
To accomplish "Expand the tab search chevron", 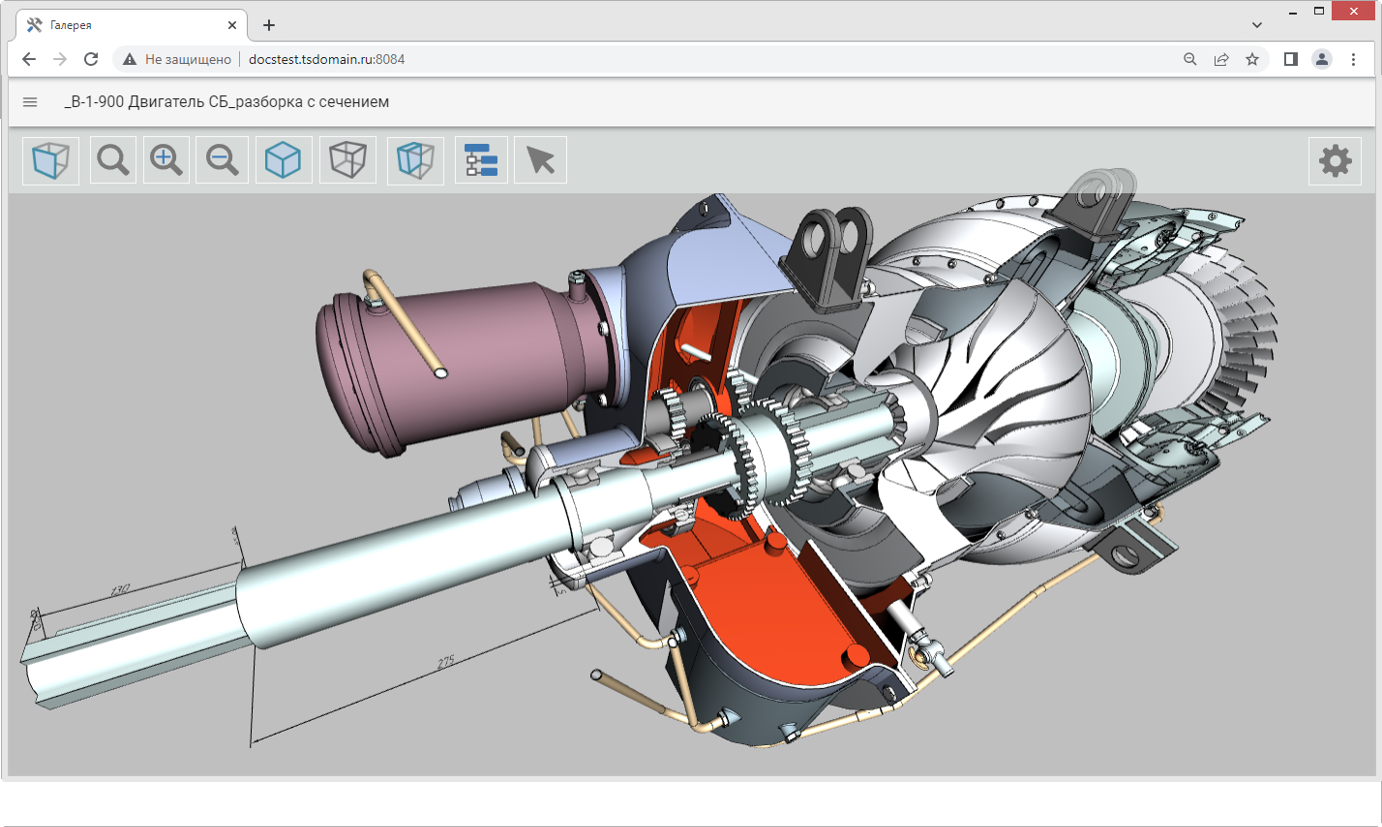I will 1257,24.
